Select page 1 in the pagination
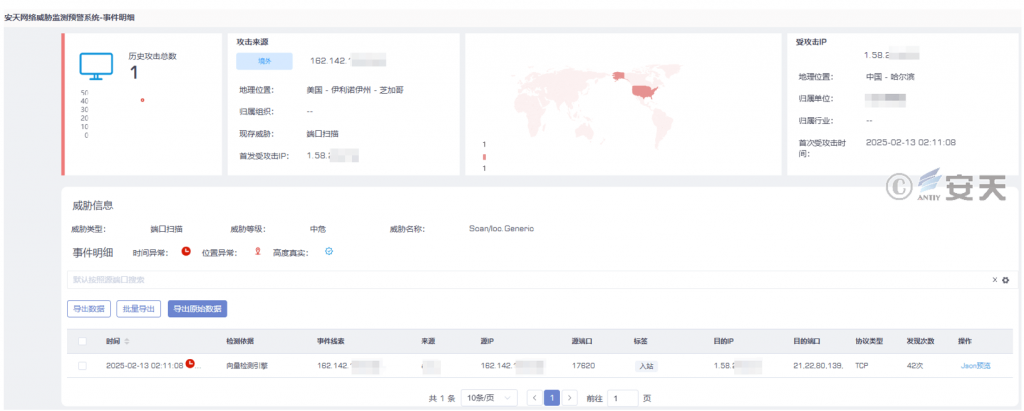This screenshot has width=1024, height=411. point(551,397)
